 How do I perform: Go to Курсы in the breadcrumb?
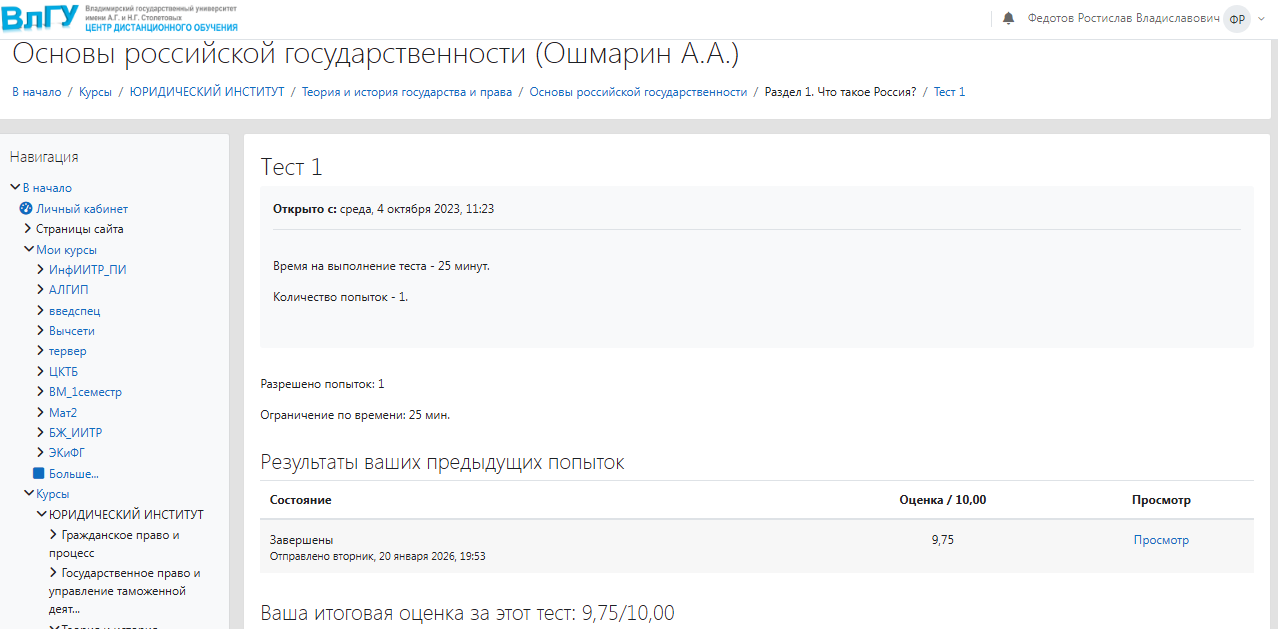pyautogui.click(x=95, y=92)
